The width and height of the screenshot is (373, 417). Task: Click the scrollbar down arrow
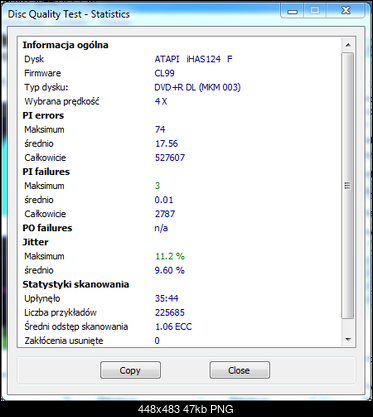click(348, 339)
